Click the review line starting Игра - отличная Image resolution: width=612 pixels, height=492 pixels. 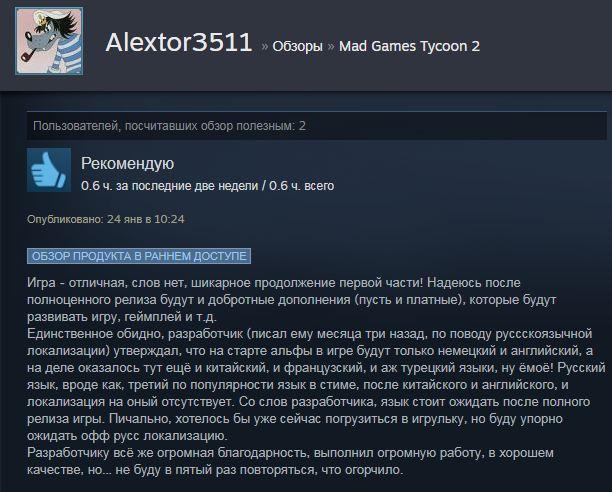point(274,282)
